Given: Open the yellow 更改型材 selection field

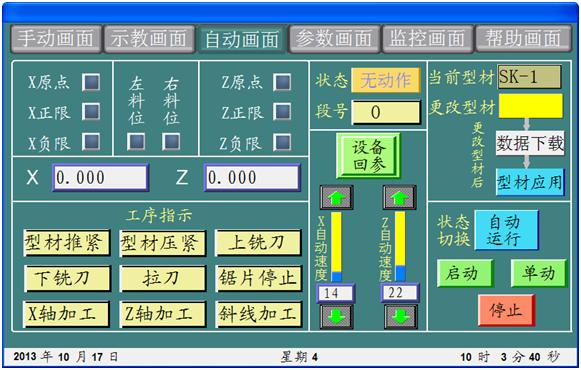Looking at the screenshot, I should (531, 106).
